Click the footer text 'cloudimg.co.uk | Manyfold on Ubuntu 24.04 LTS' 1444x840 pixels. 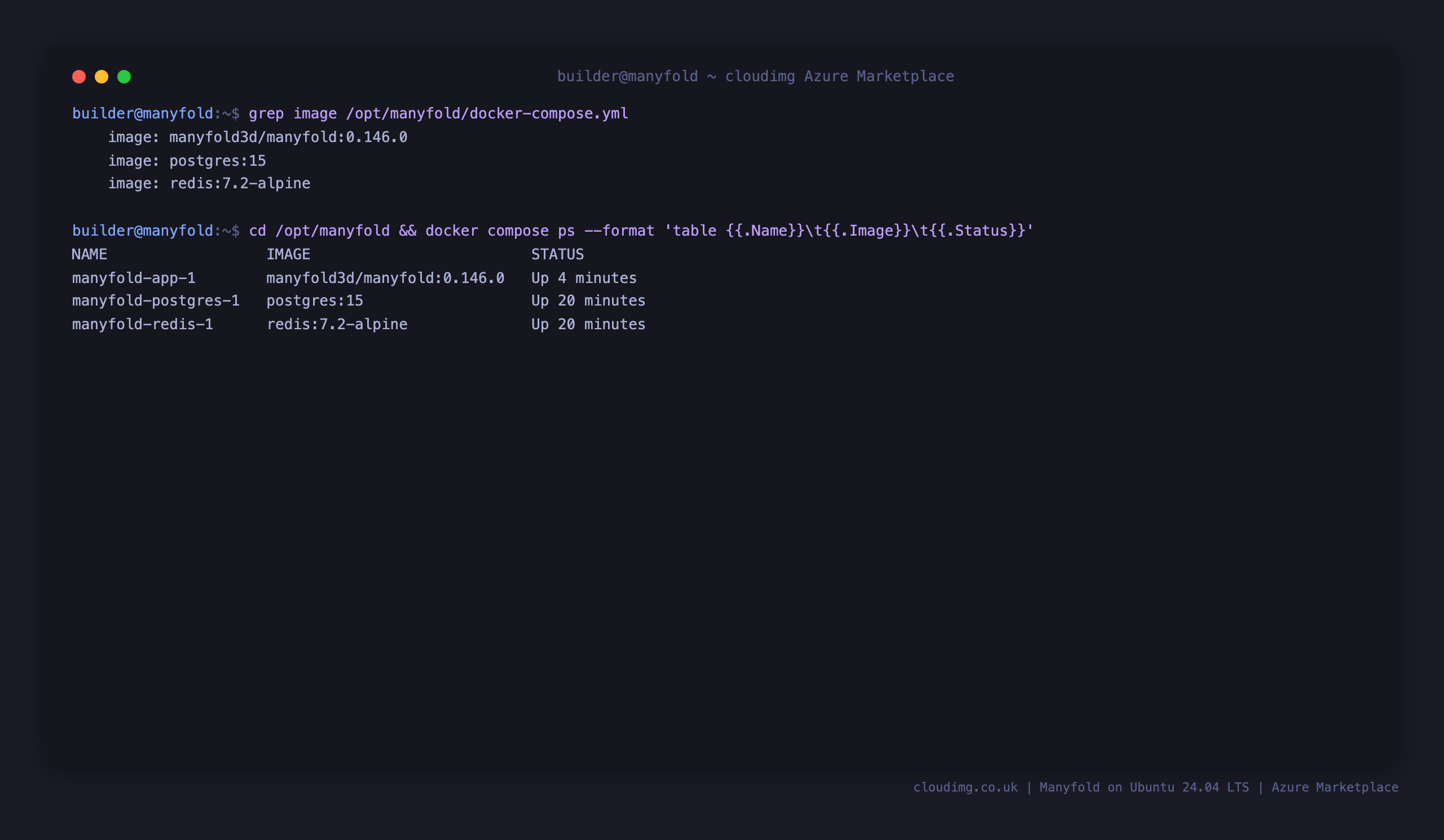tap(1081, 788)
